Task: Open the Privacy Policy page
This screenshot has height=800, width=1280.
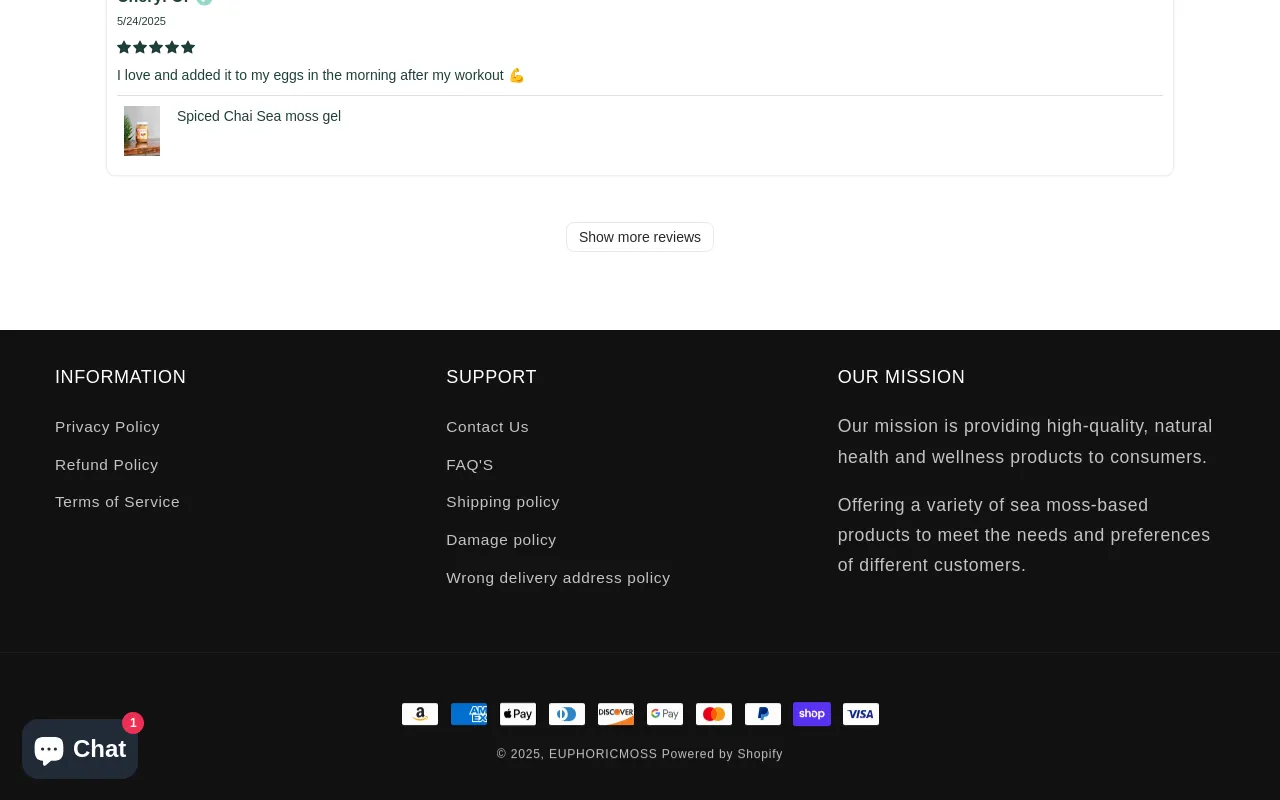Action: (107, 427)
